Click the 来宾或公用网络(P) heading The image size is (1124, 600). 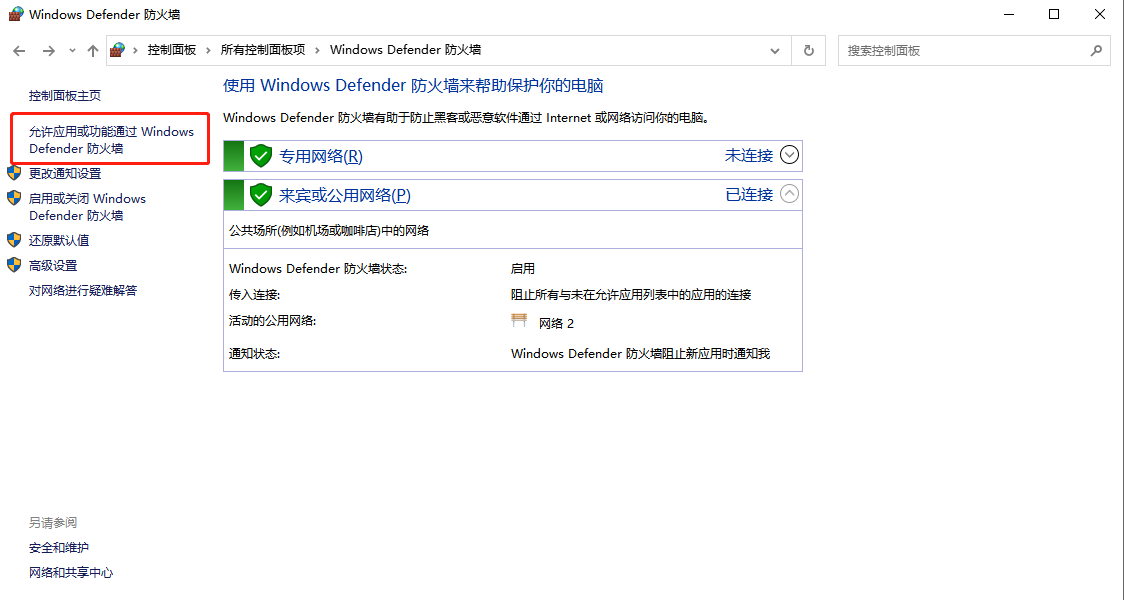coord(345,195)
